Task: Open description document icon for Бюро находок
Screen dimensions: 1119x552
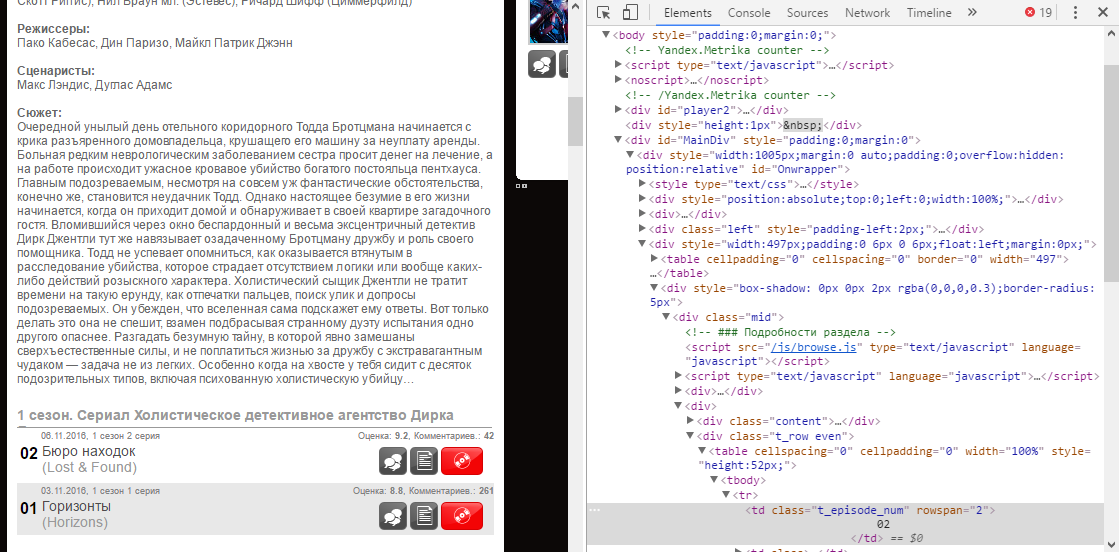Action: coord(424,461)
